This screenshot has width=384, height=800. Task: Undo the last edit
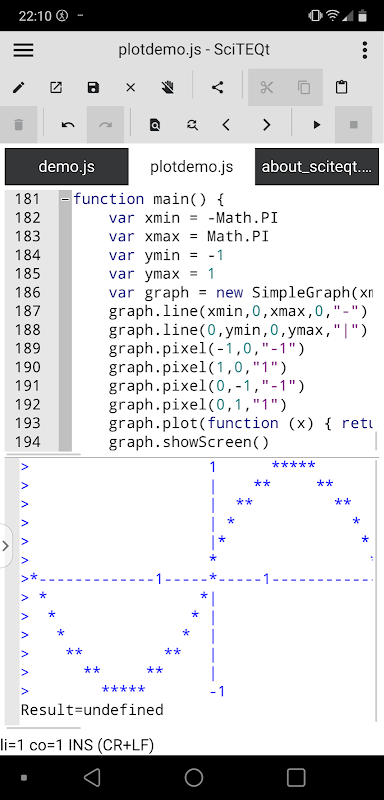tap(68, 125)
